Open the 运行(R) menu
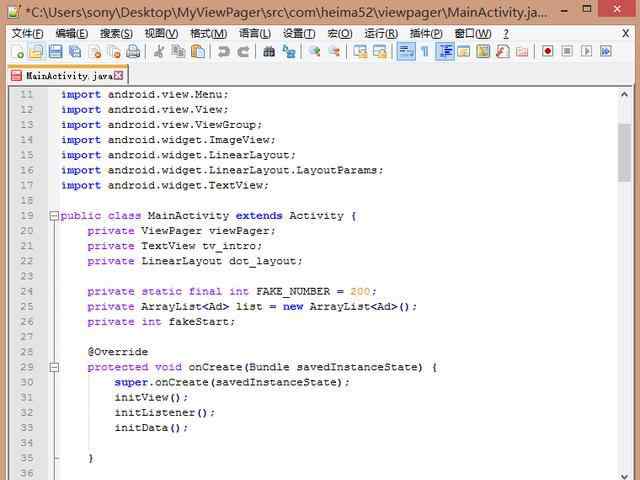Image resolution: width=640 pixels, height=480 pixels. point(381,33)
